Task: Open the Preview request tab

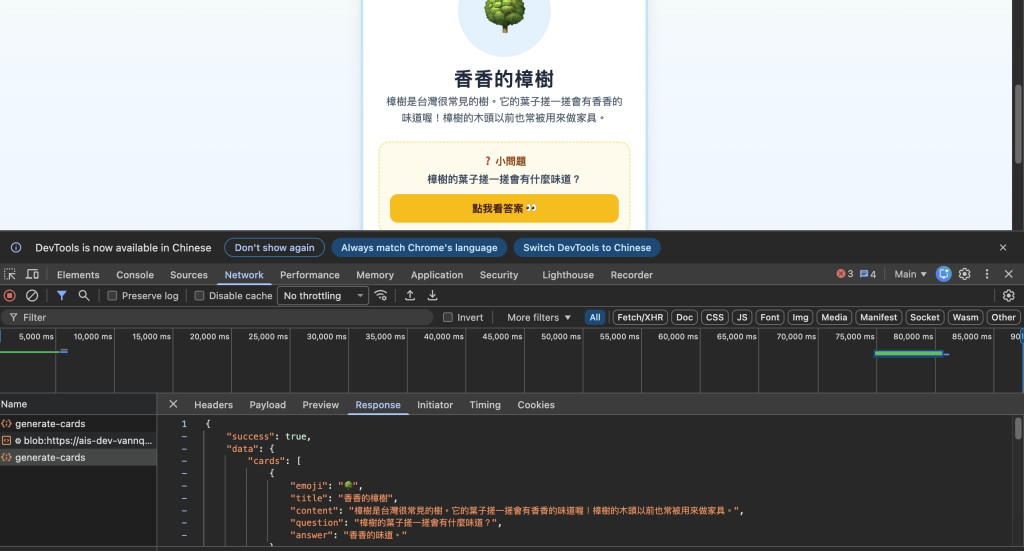Action: pyautogui.click(x=321, y=405)
